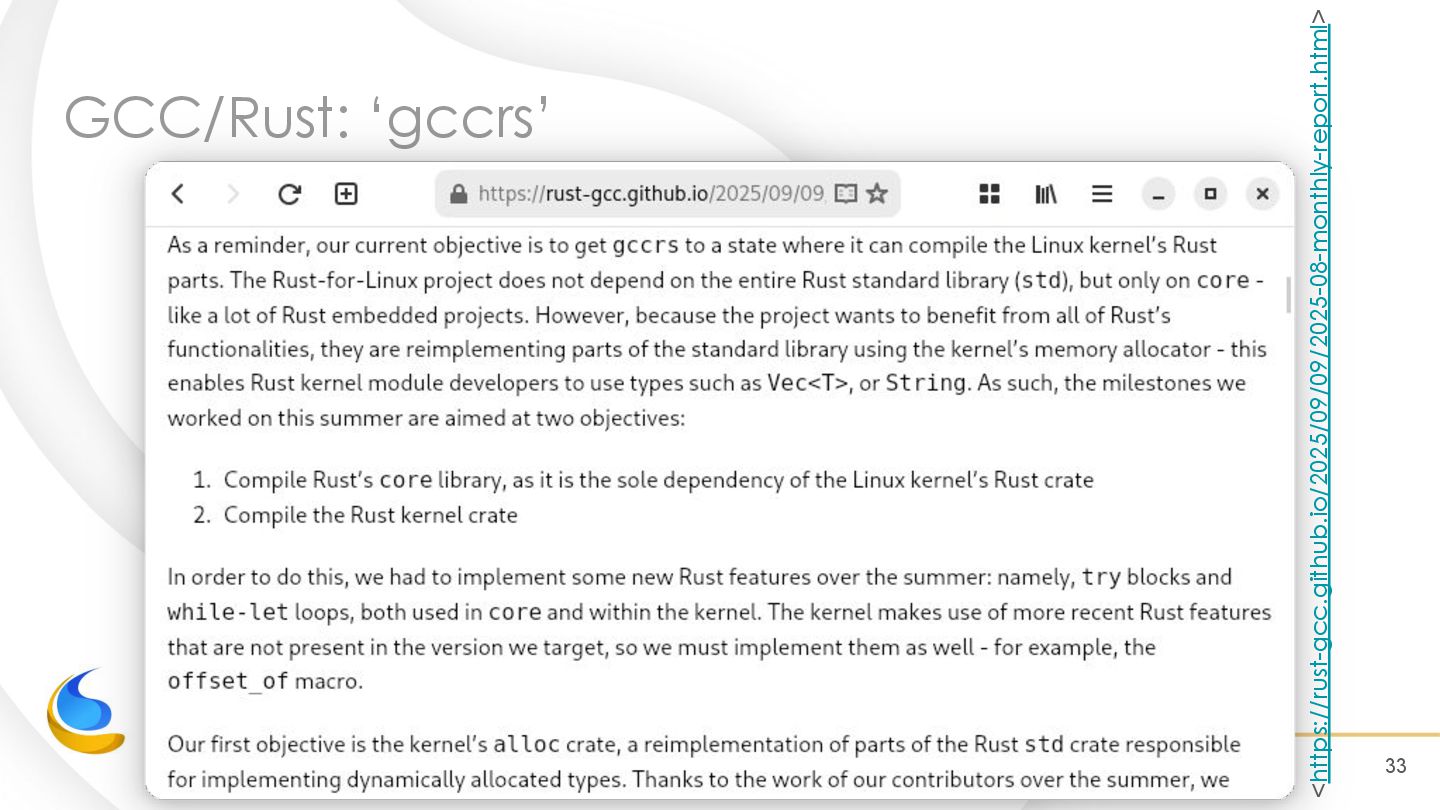
Task: Click the 'offset_of' code text
Action: [228, 682]
